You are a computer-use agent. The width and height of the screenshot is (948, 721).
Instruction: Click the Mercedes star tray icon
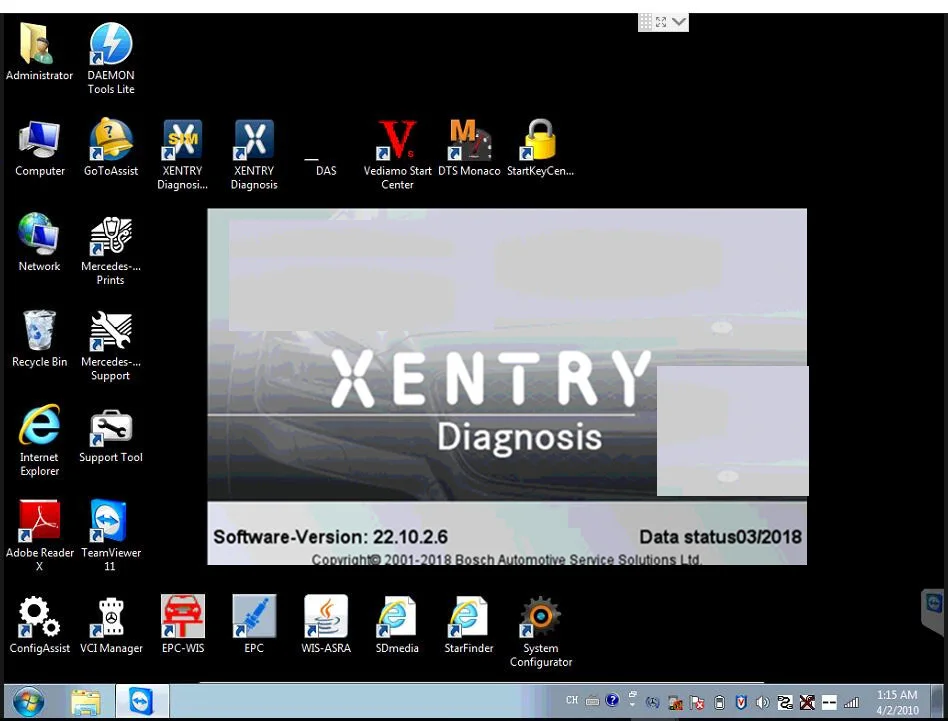tap(653, 702)
